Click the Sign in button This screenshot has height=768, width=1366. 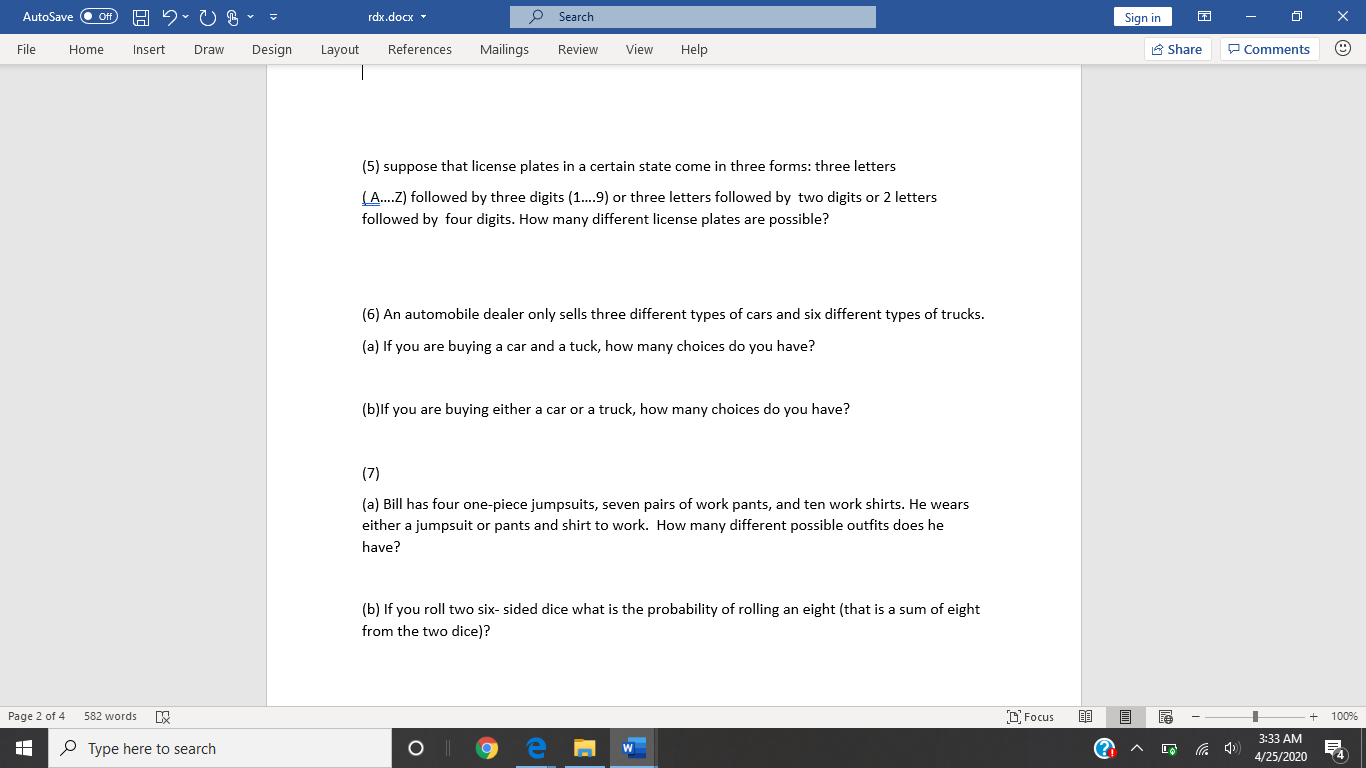click(x=1142, y=16)
